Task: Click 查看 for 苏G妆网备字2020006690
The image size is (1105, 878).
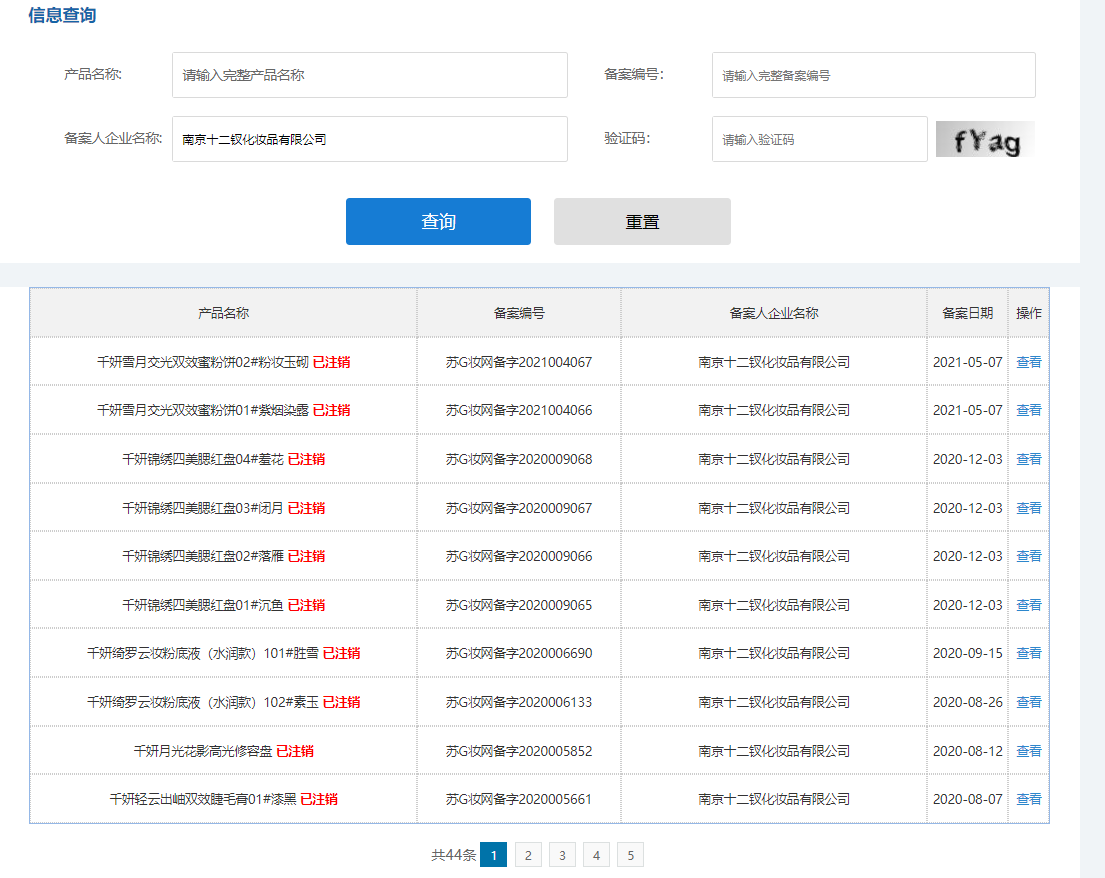Action: [1028, 653]
